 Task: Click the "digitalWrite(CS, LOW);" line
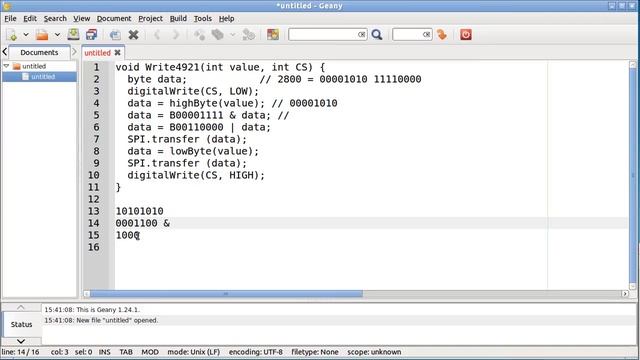click(x=193, y=91)
